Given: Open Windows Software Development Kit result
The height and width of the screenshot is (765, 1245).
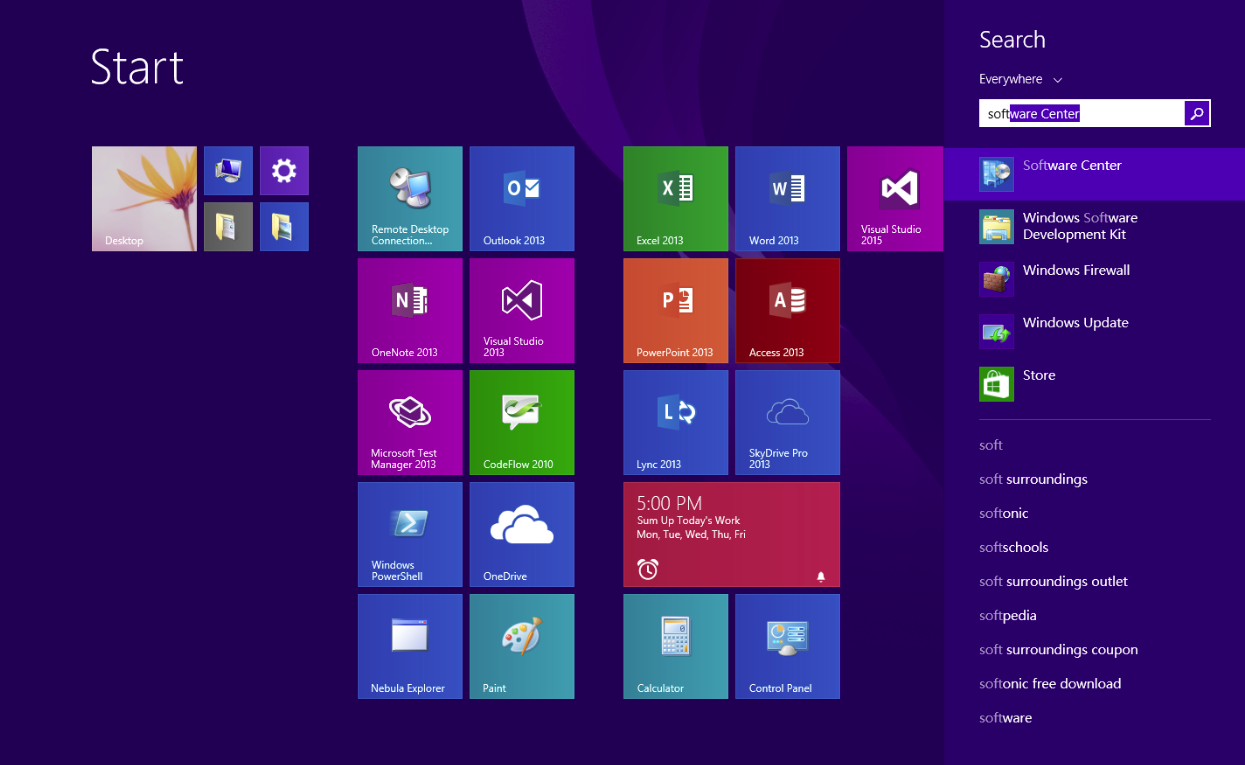Looking at the screenshot, I should coord(1094,226).
